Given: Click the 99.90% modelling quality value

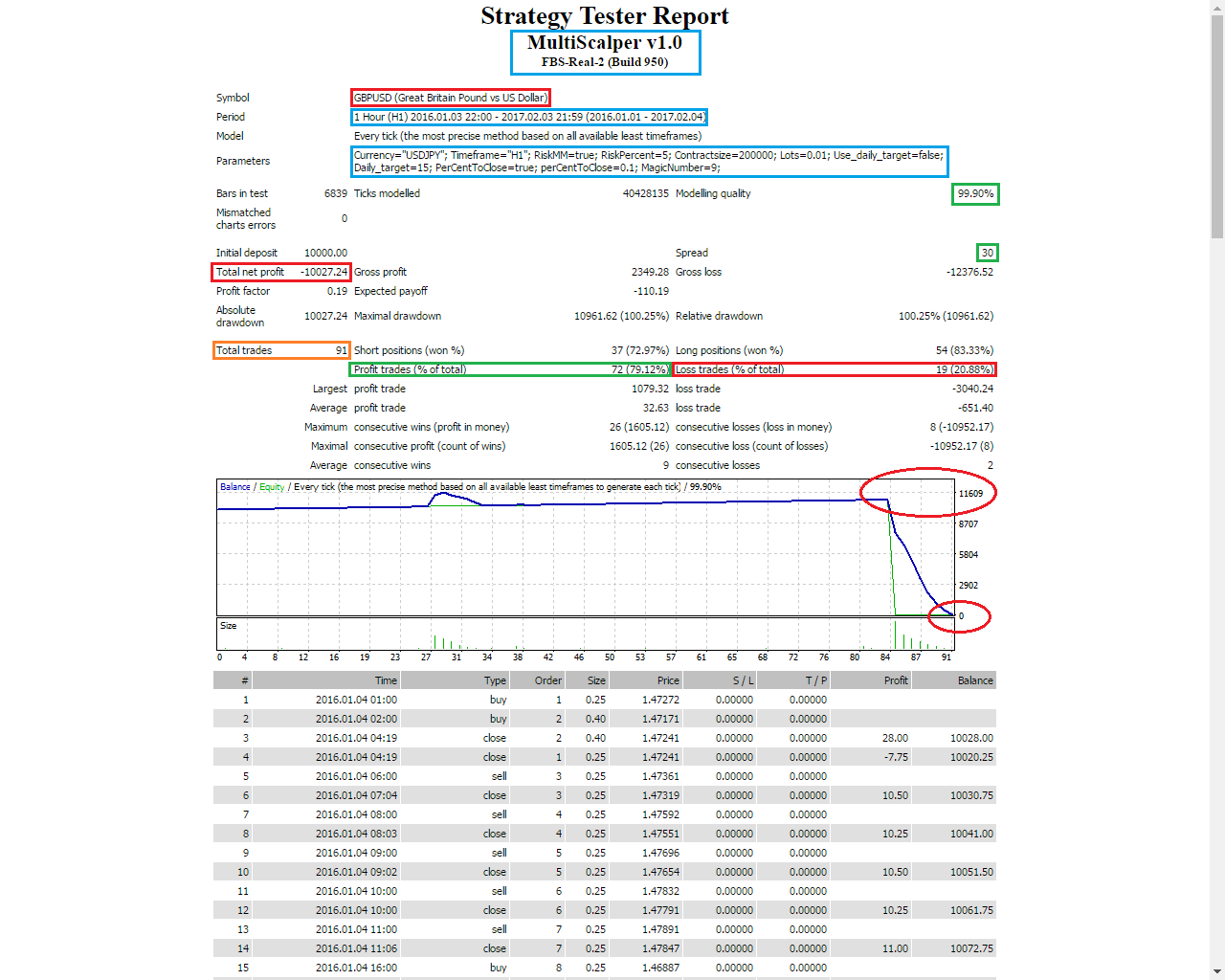Looking at the screenshot, I should (x=975, y=194).
